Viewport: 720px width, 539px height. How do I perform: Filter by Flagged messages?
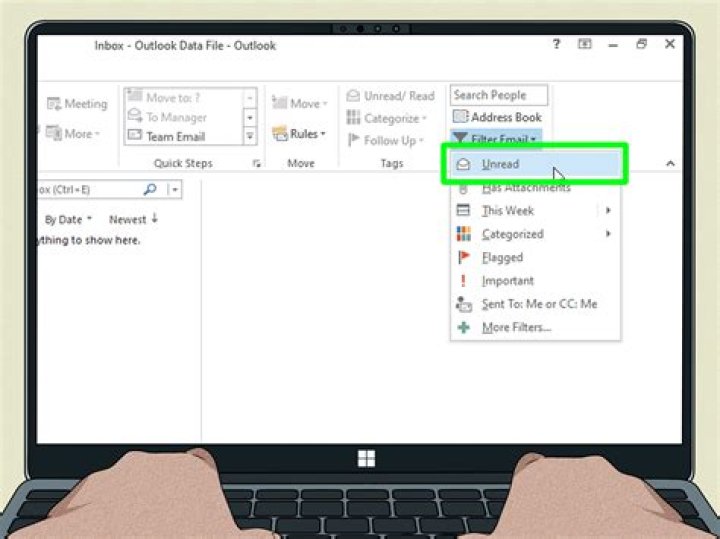click(x=535, y=258)
